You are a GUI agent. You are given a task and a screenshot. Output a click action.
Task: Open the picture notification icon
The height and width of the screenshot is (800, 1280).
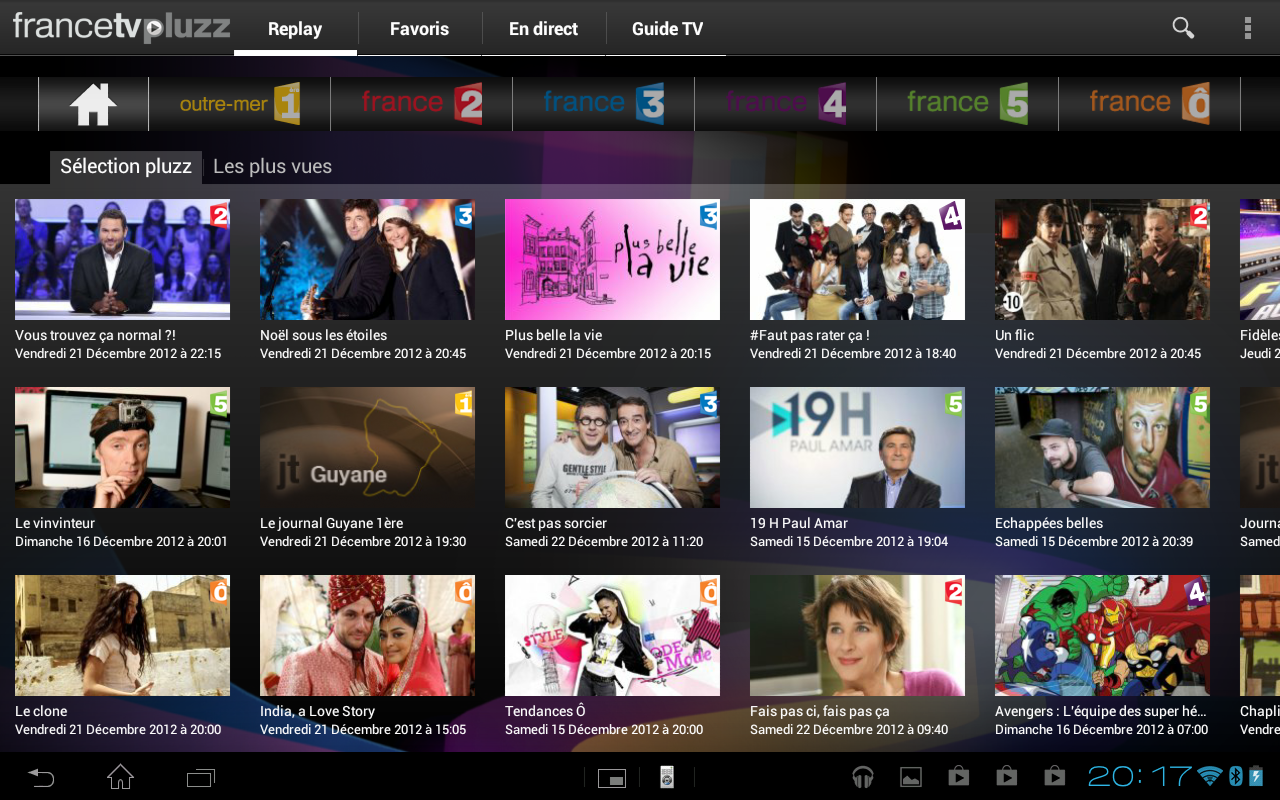[910, 777]
